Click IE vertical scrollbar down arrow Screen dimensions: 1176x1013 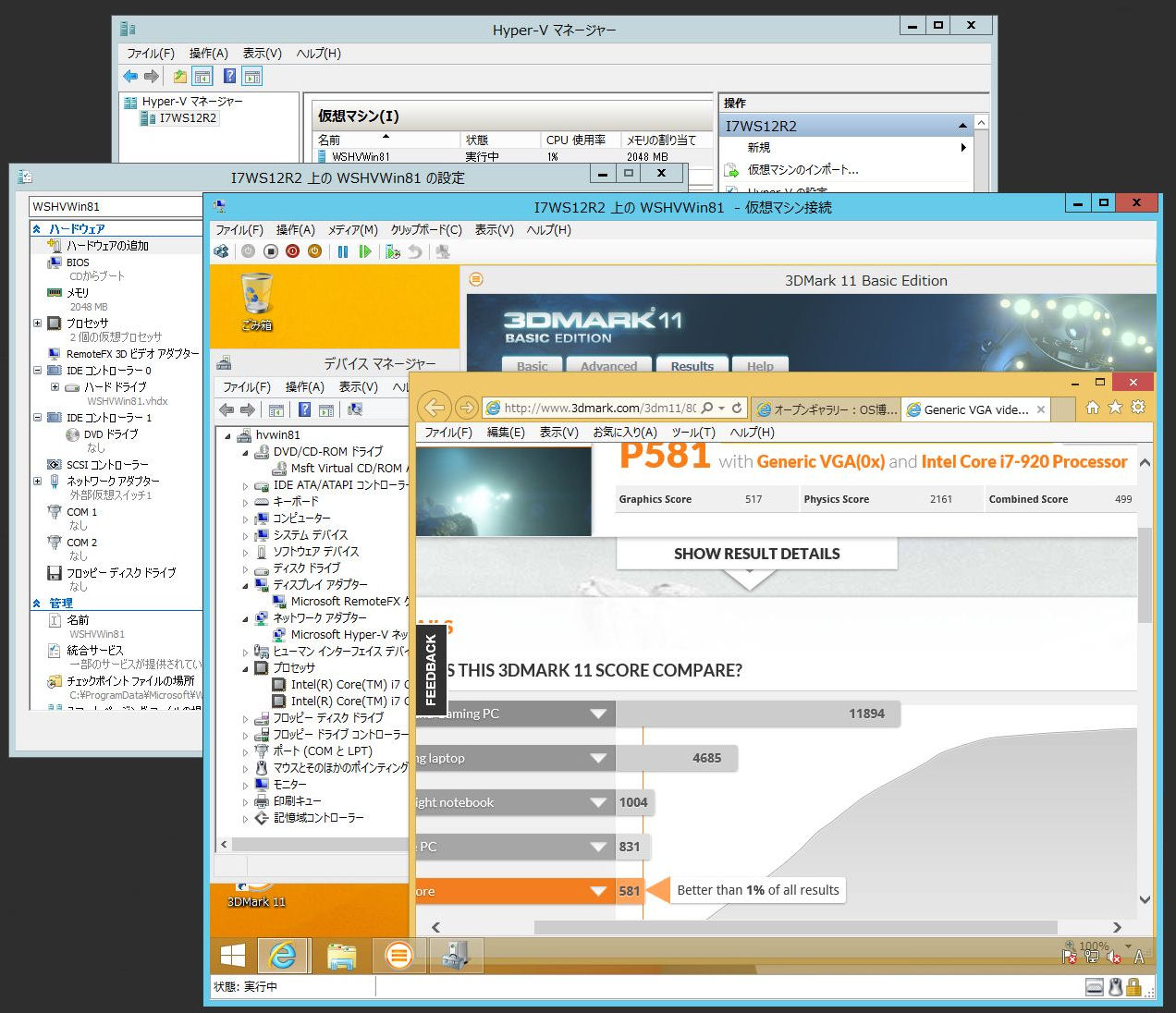(1145, 899)
